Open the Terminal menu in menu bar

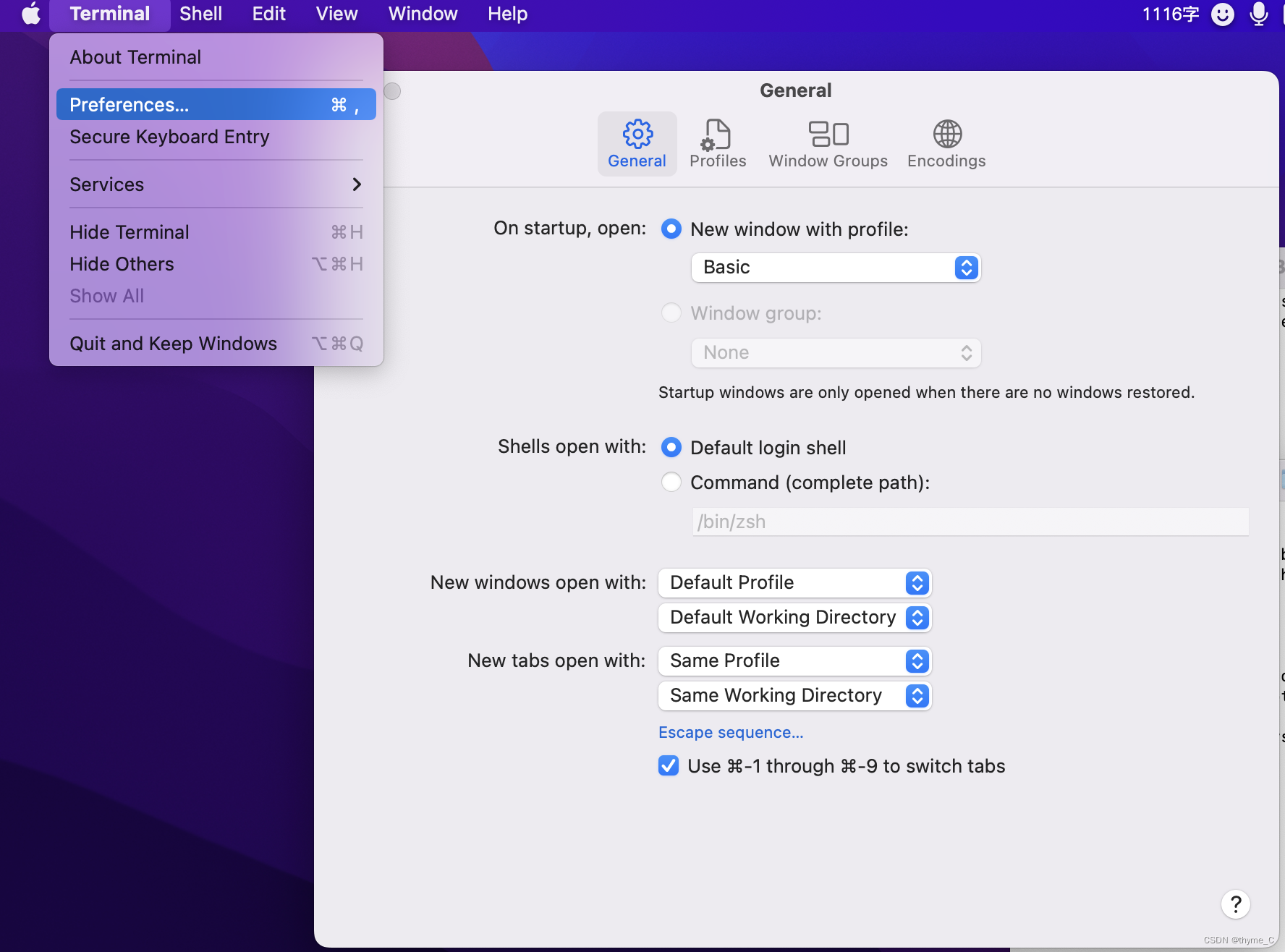[x=110, y=14]
